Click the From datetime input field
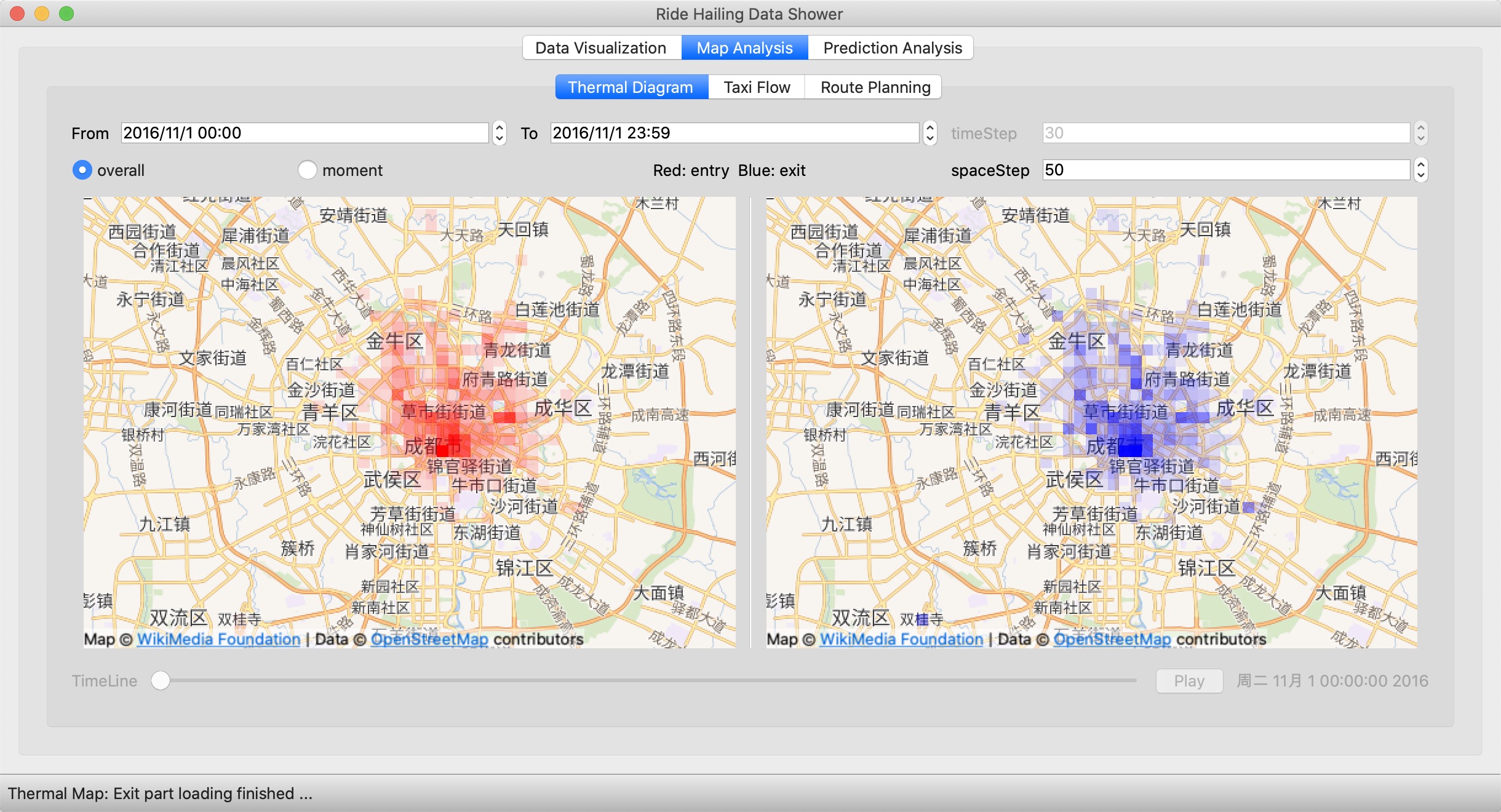 (x=305, y=133)
